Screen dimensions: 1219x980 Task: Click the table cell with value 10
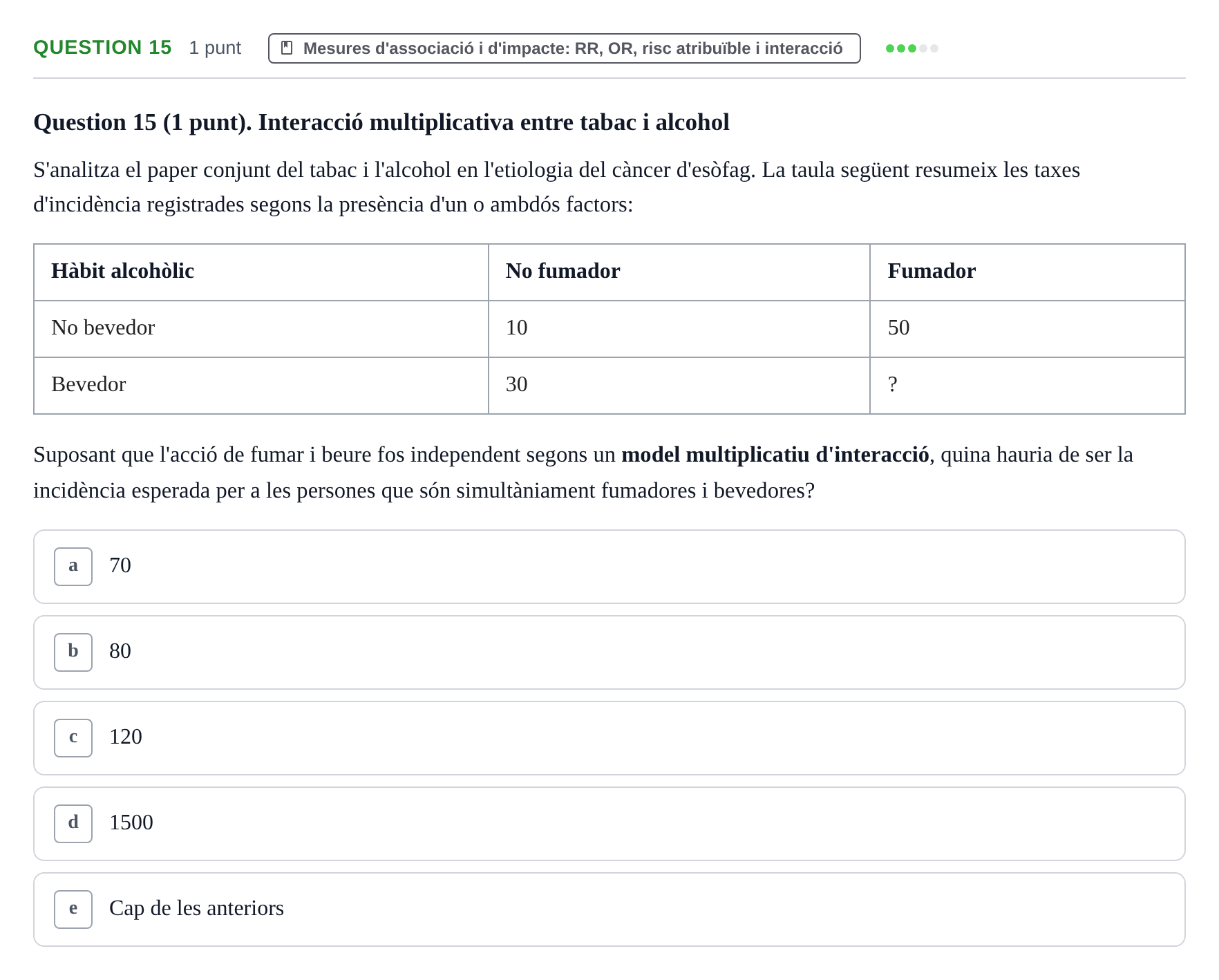click(679, 329)
